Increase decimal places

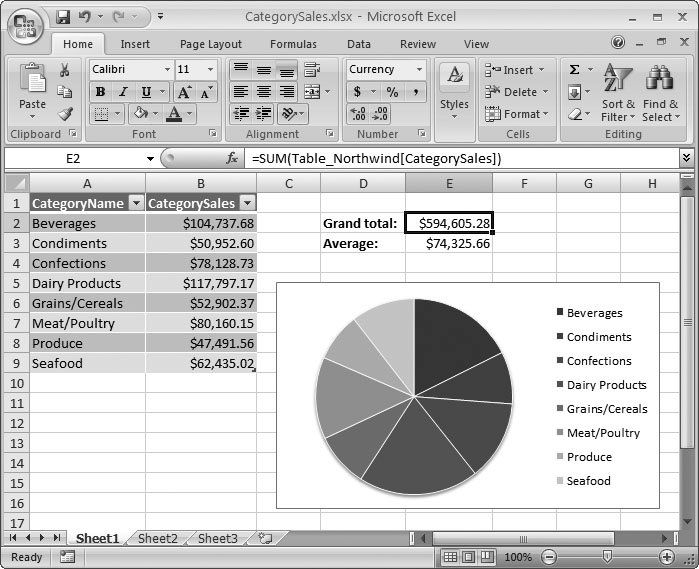tap(358, 114)
